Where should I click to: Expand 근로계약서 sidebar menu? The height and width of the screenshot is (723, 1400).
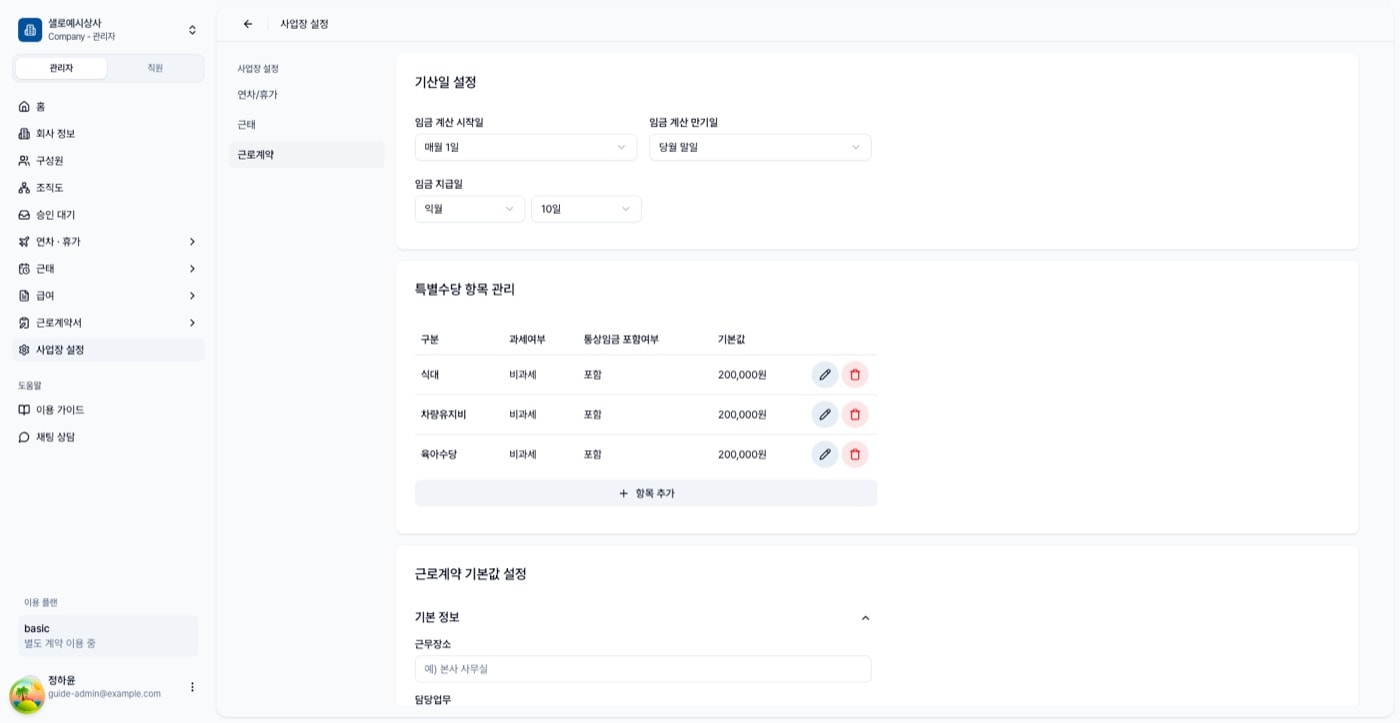tap(108, 322)
